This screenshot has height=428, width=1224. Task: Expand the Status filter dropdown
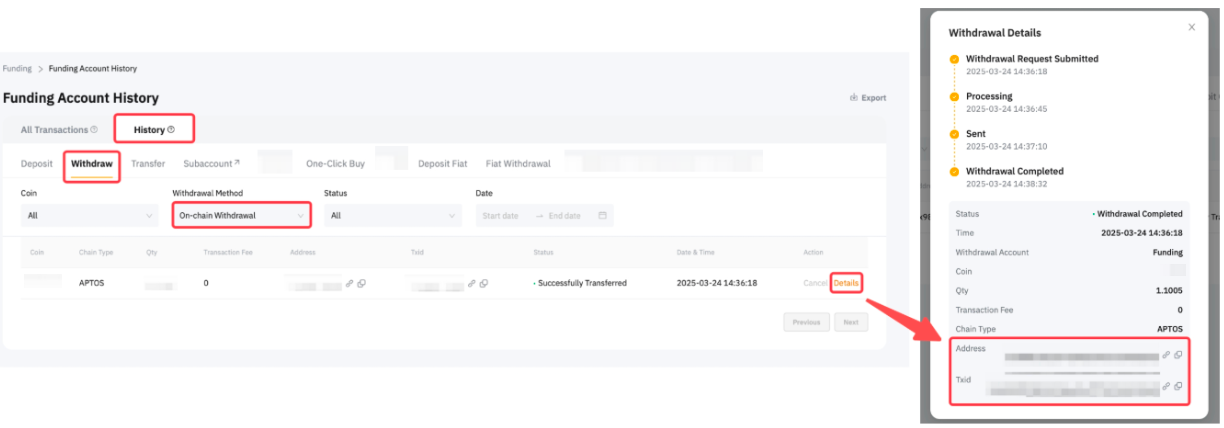392,215
